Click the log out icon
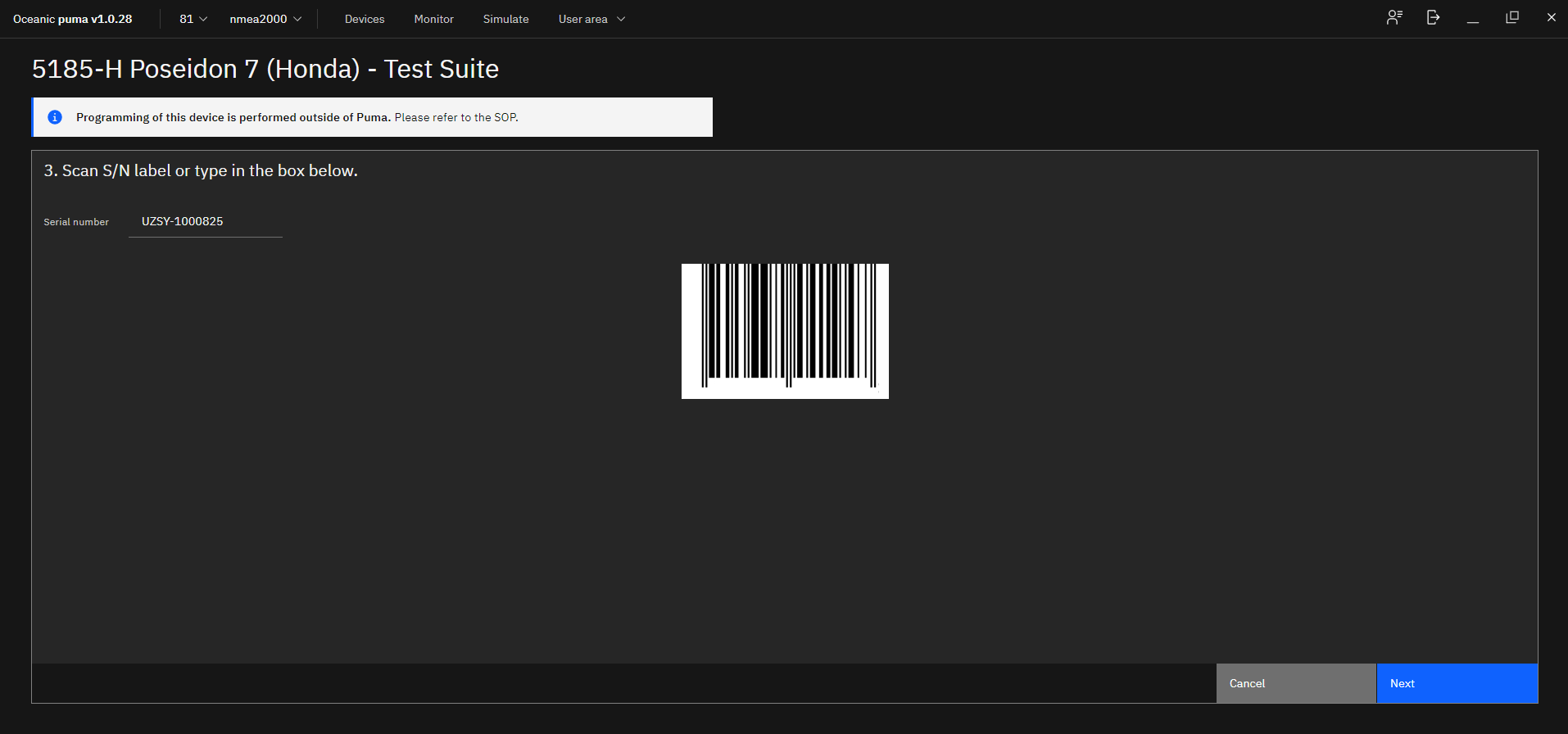Viewport: 1568px width, 734px height. pos(1433,18)
